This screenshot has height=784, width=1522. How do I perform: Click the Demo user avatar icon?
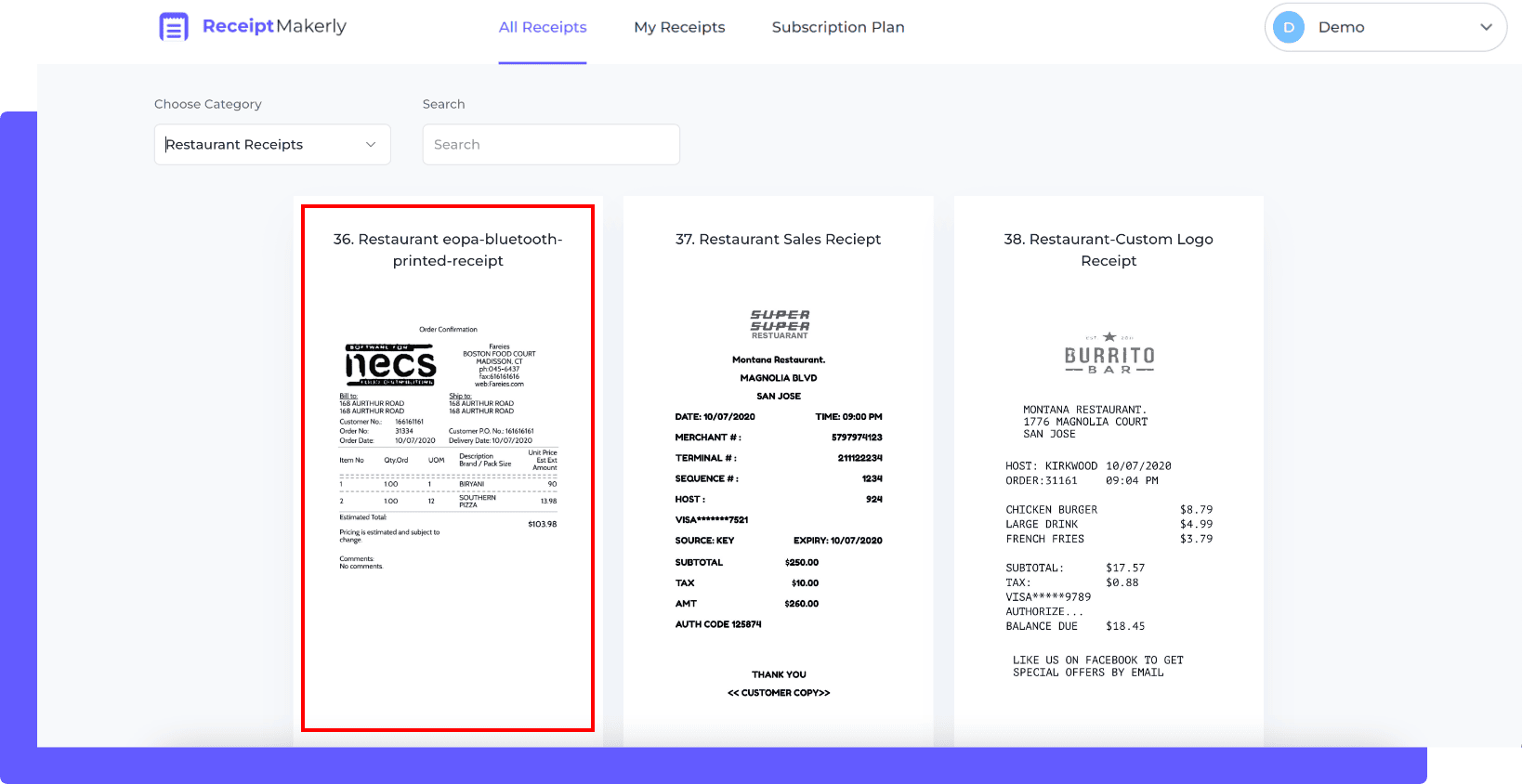pos(1289,27)
